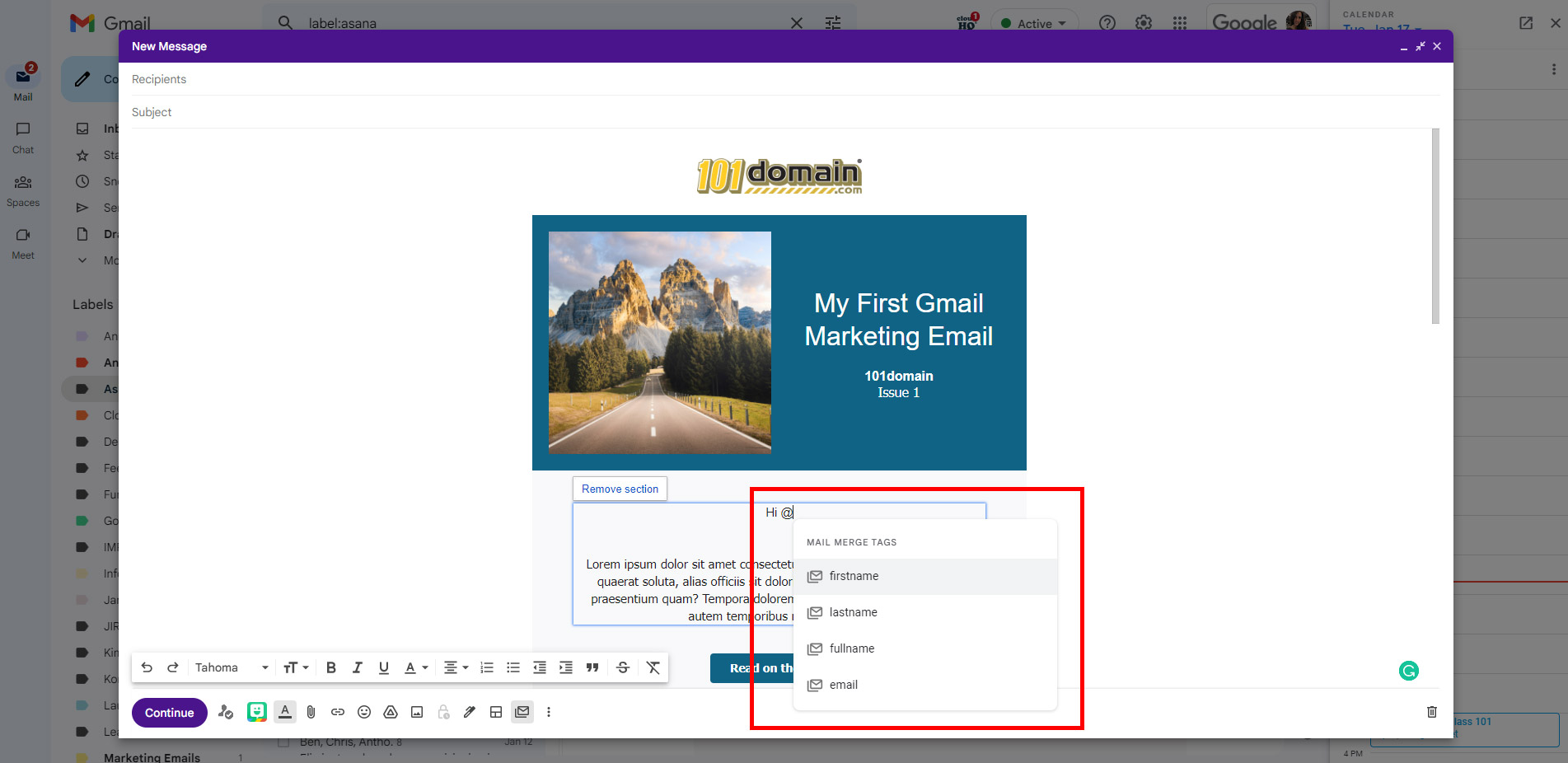Screen dimensions: 1568x763
Task: Click the 101domain logo image
Action: coord(779,176)
